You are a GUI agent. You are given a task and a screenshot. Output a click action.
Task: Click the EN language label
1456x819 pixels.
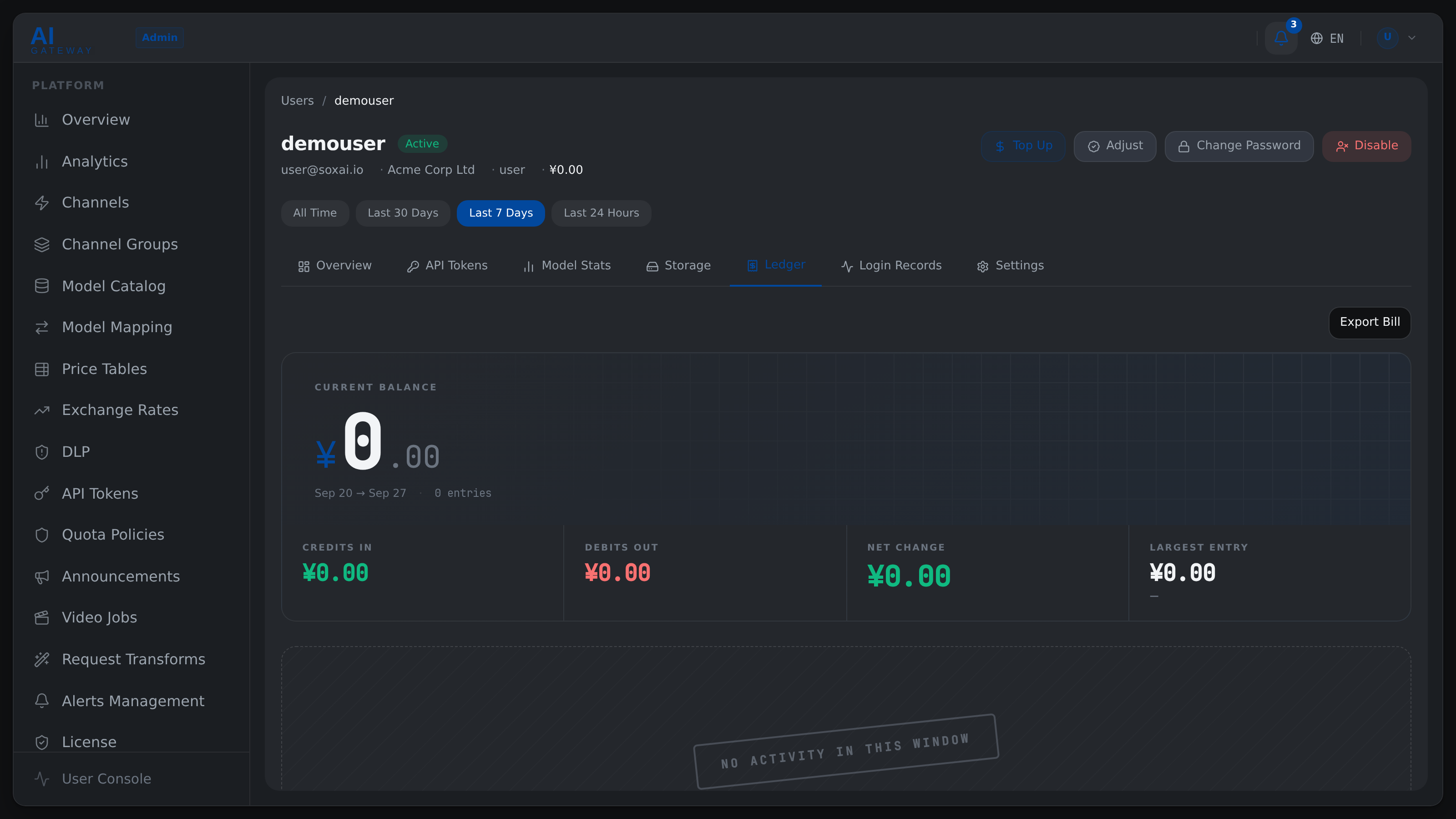pos(1337,38)
